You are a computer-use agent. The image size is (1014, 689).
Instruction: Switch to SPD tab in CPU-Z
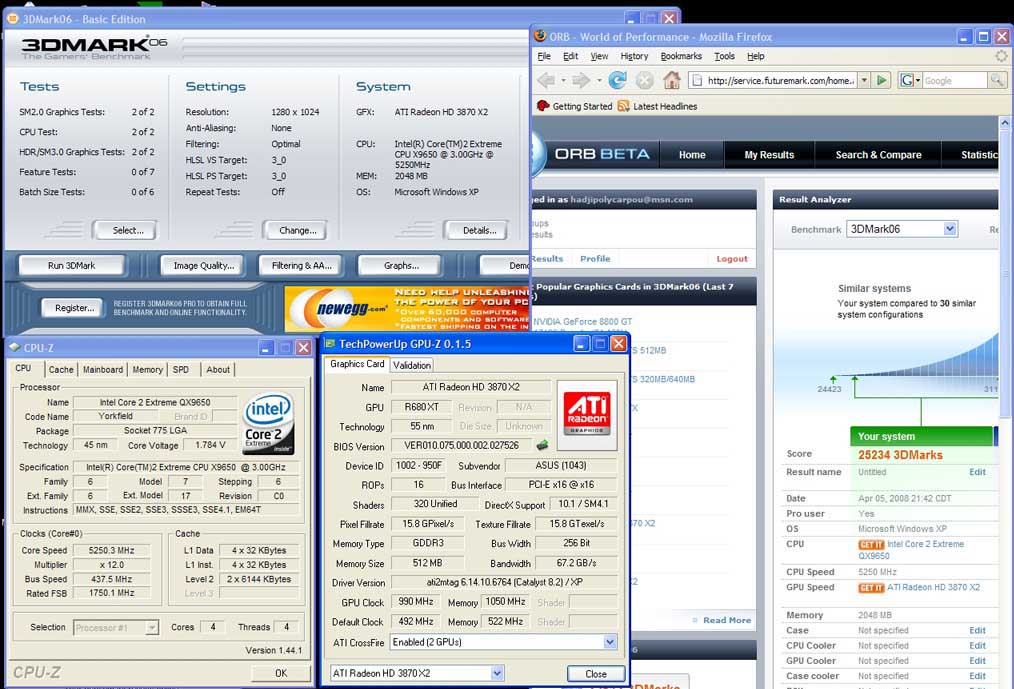(x=181, y=369)
